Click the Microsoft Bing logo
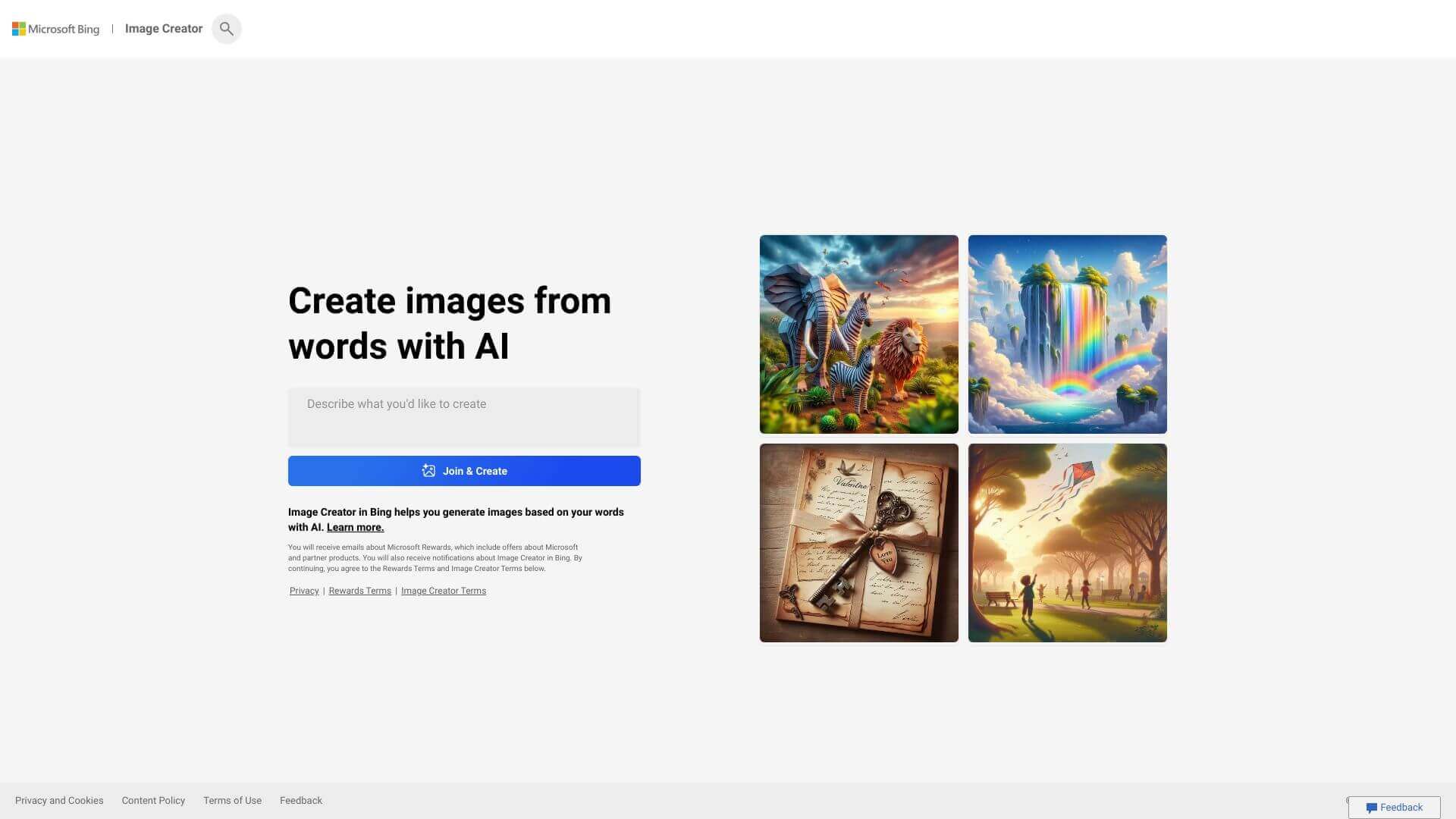The width and height of the screenshot is (1456, 819). (55, 28)
